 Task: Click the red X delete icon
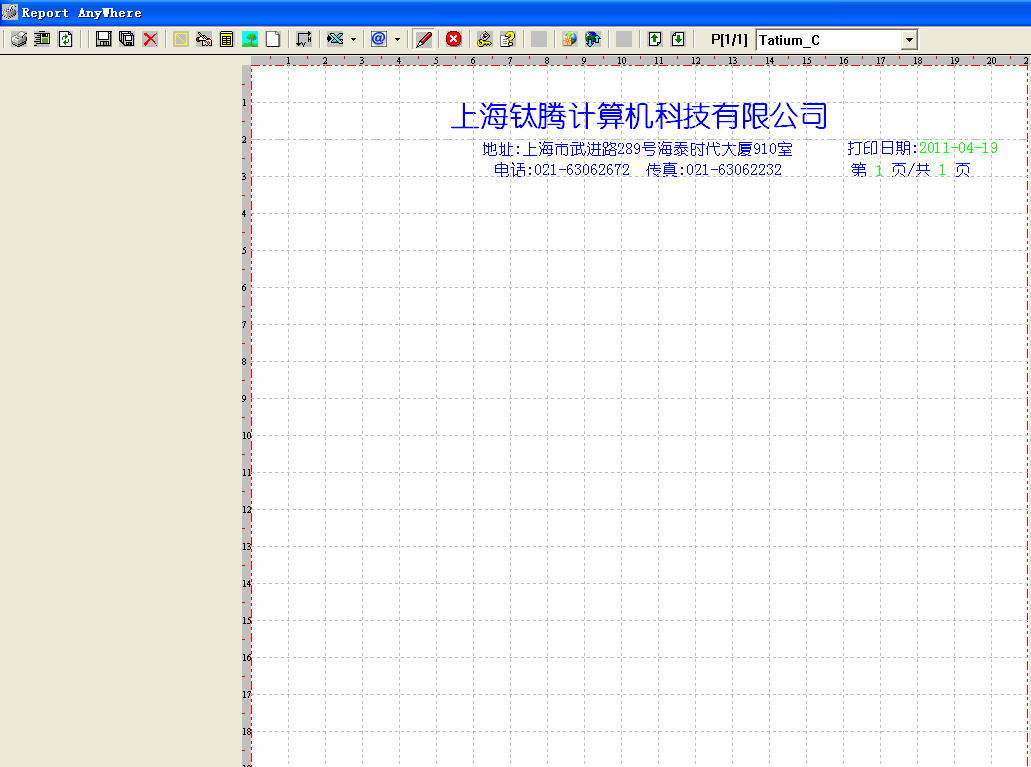point(150,39)
